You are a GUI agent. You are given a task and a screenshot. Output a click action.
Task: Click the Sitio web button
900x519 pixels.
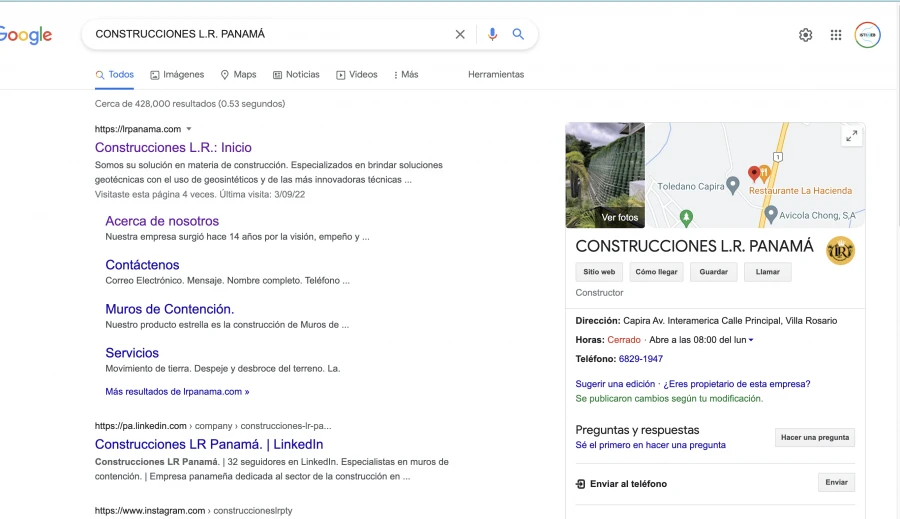tap(599, 272)
